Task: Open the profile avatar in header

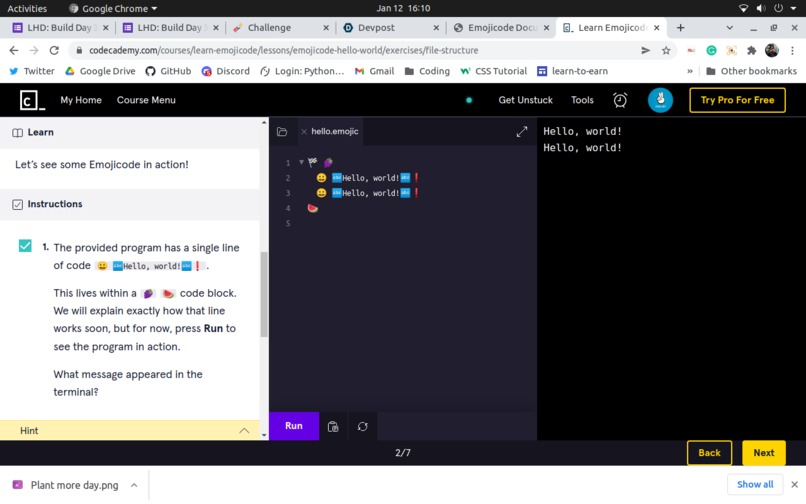Action: 660,100
